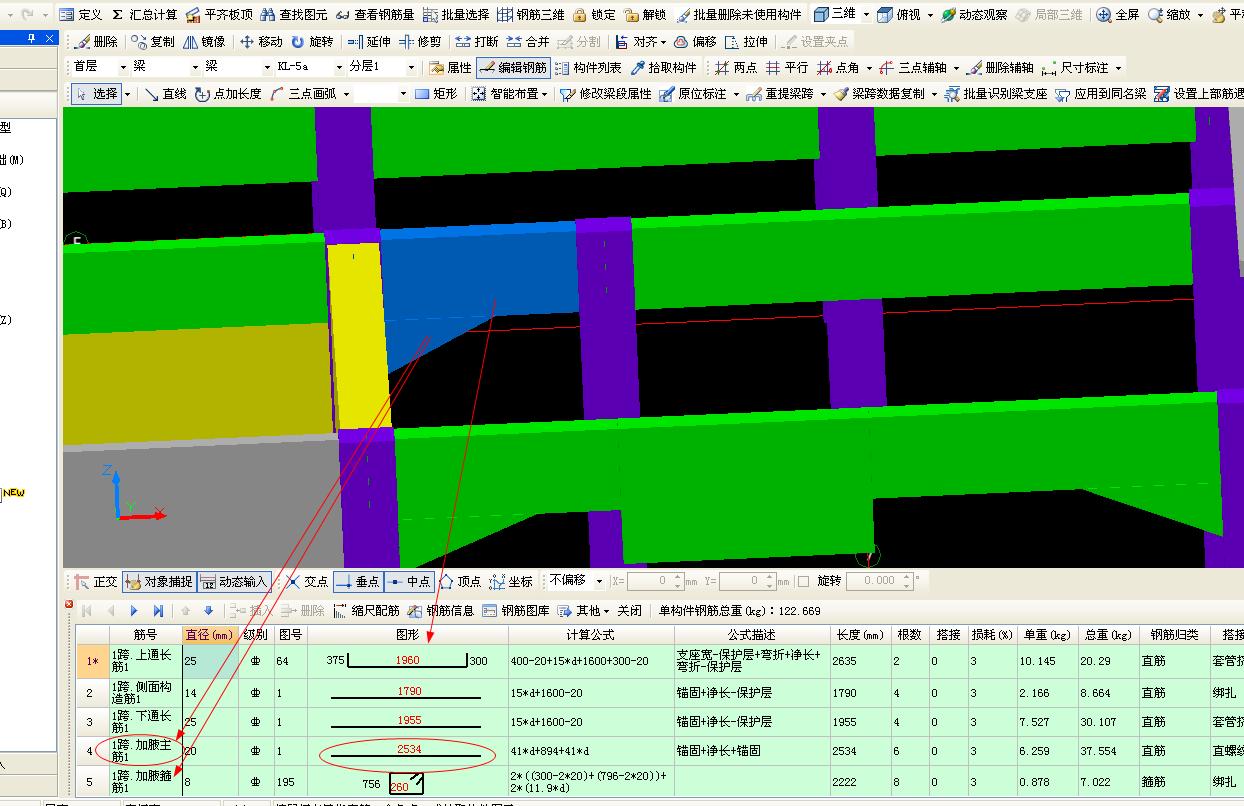The height and width of the screenshot is (806, 1244).
Task: Activate 批量选择 batch select
Action: click(456, 15)
